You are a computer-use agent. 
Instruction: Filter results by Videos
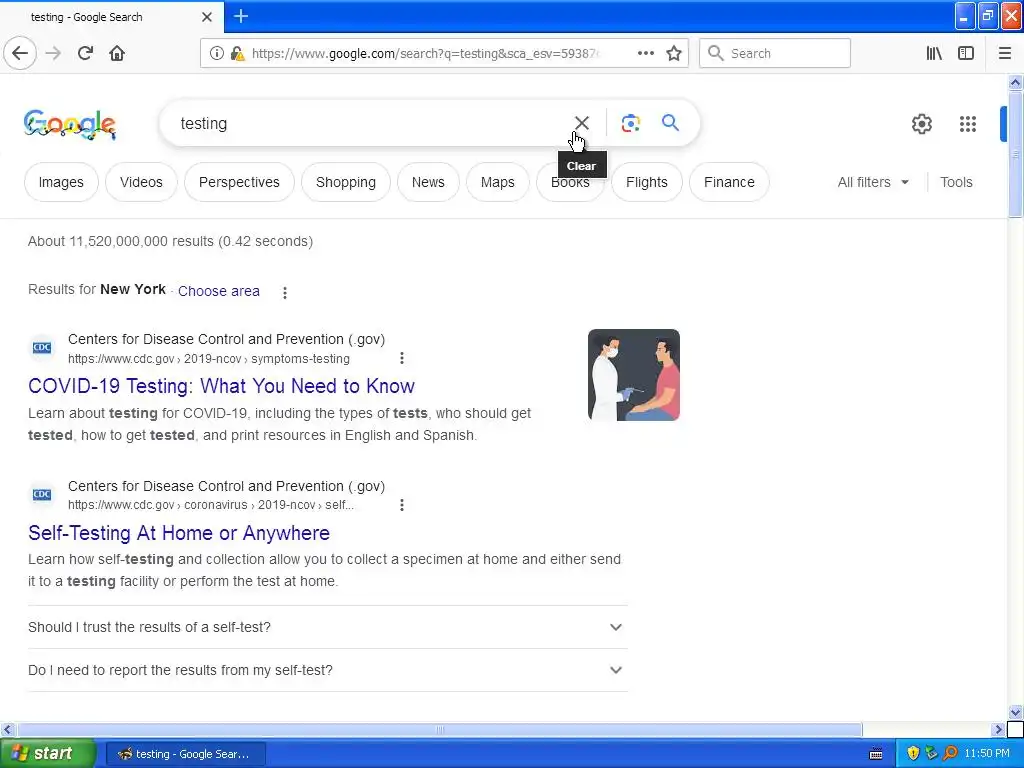coord(141,182)
